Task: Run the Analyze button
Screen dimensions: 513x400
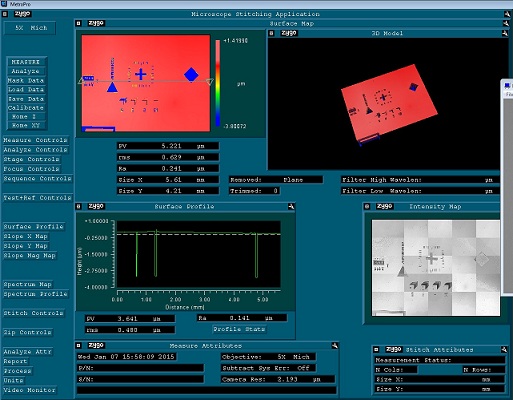Action: [x=26, y=71]
